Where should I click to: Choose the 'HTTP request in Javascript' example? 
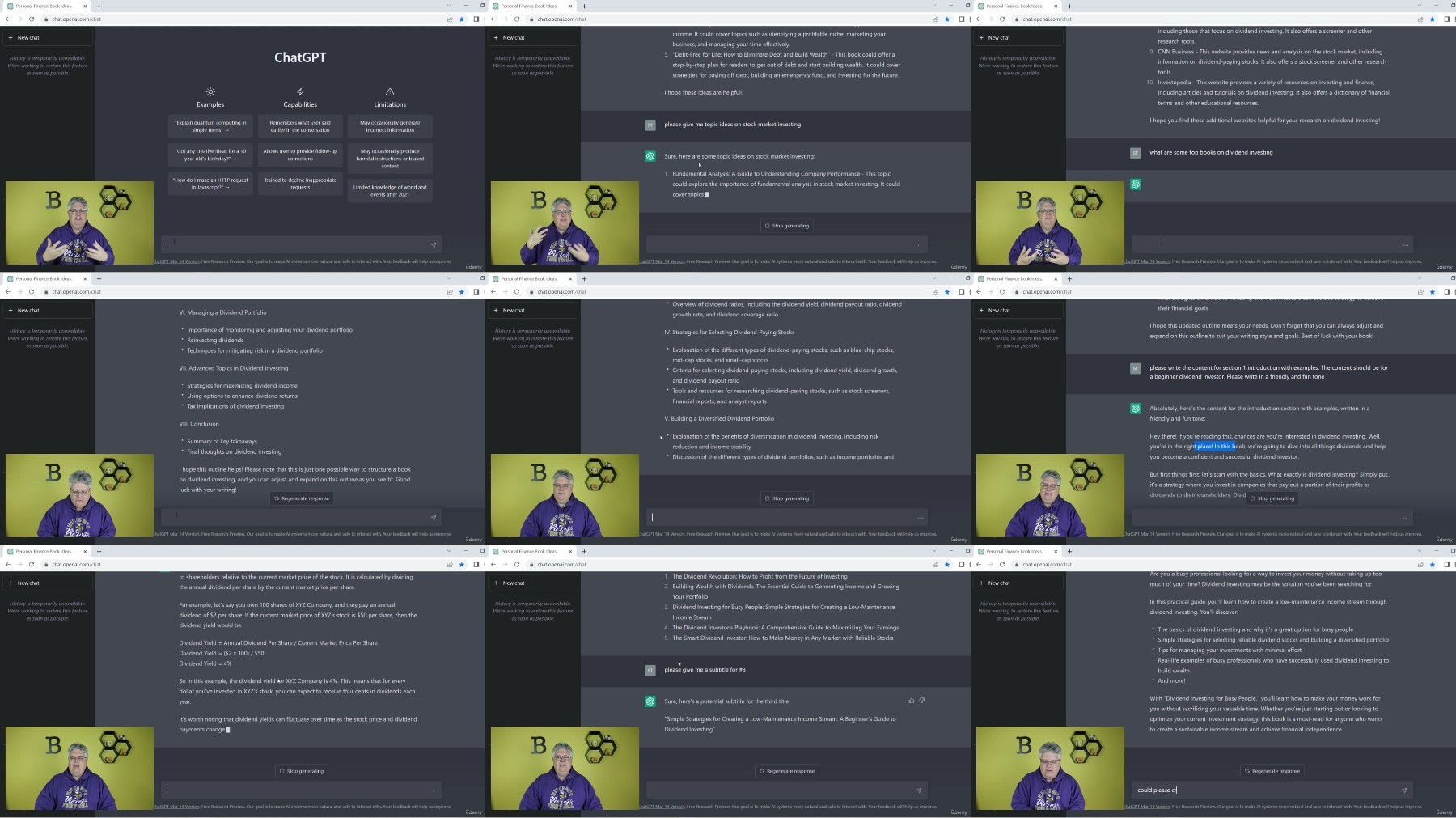(210, 183)
